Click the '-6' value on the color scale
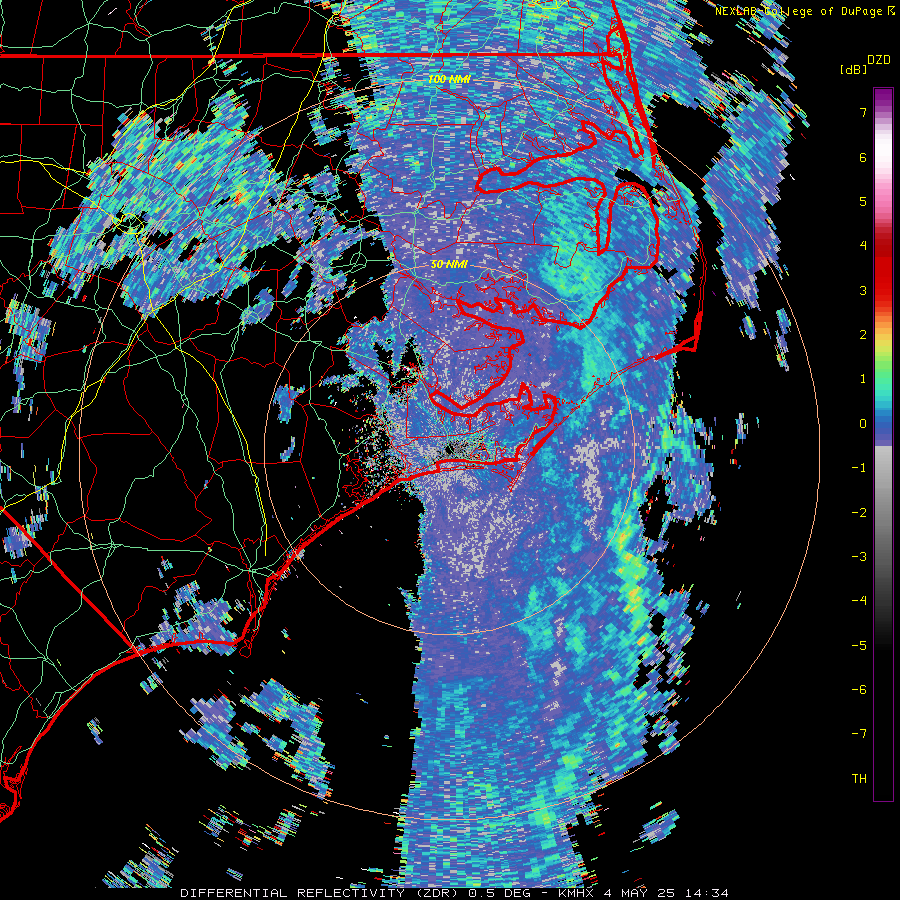This screenshot has width=900, height=900. 859,690
